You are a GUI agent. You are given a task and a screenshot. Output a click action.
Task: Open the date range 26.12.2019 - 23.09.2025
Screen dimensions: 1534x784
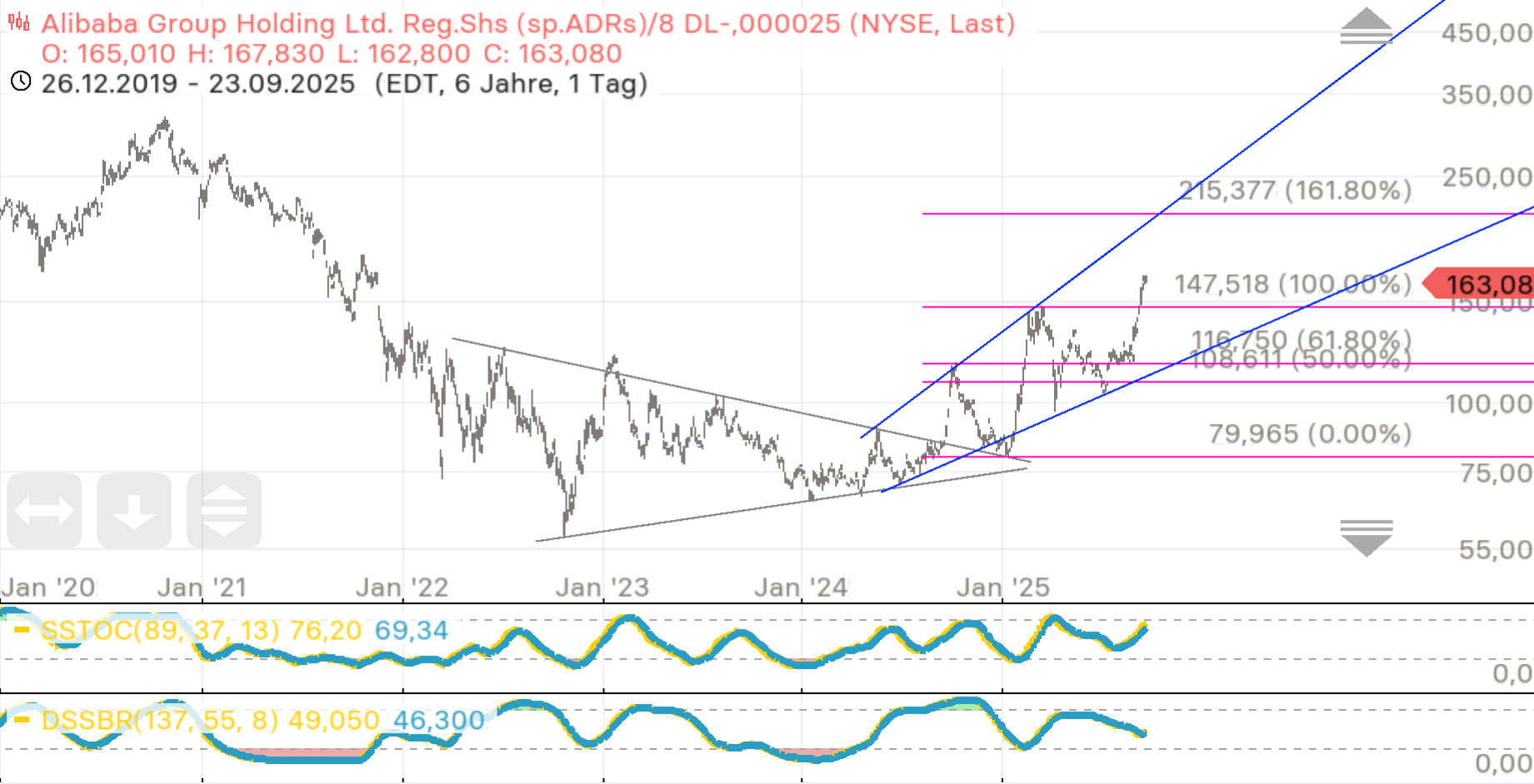click(x=198, y=84)
